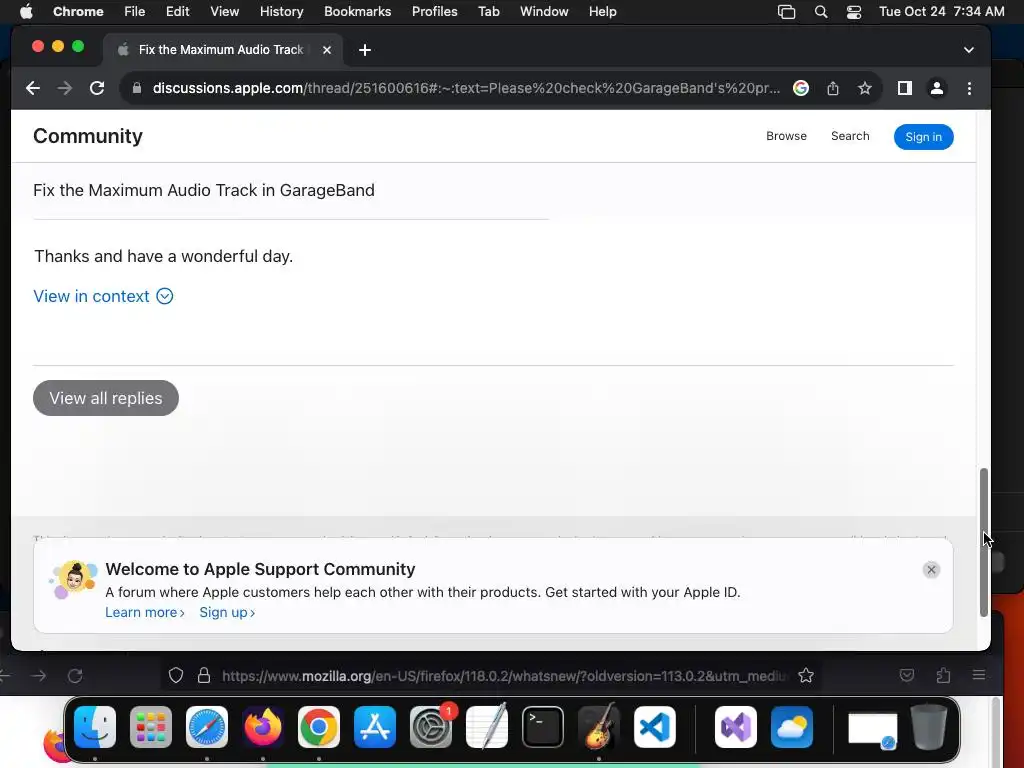The height and width of the screenshot is (768, 1024).
Task: Open the Edit menu
Action: (x=177, y=12)
